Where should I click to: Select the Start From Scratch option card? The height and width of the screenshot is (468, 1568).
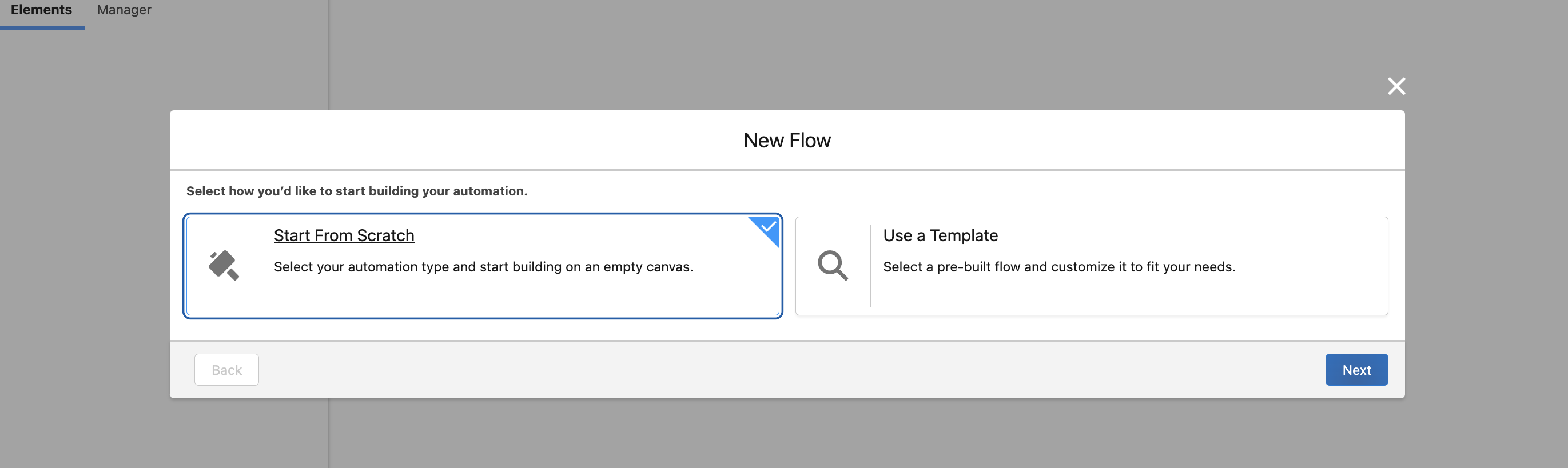click(x=483, y=266)
